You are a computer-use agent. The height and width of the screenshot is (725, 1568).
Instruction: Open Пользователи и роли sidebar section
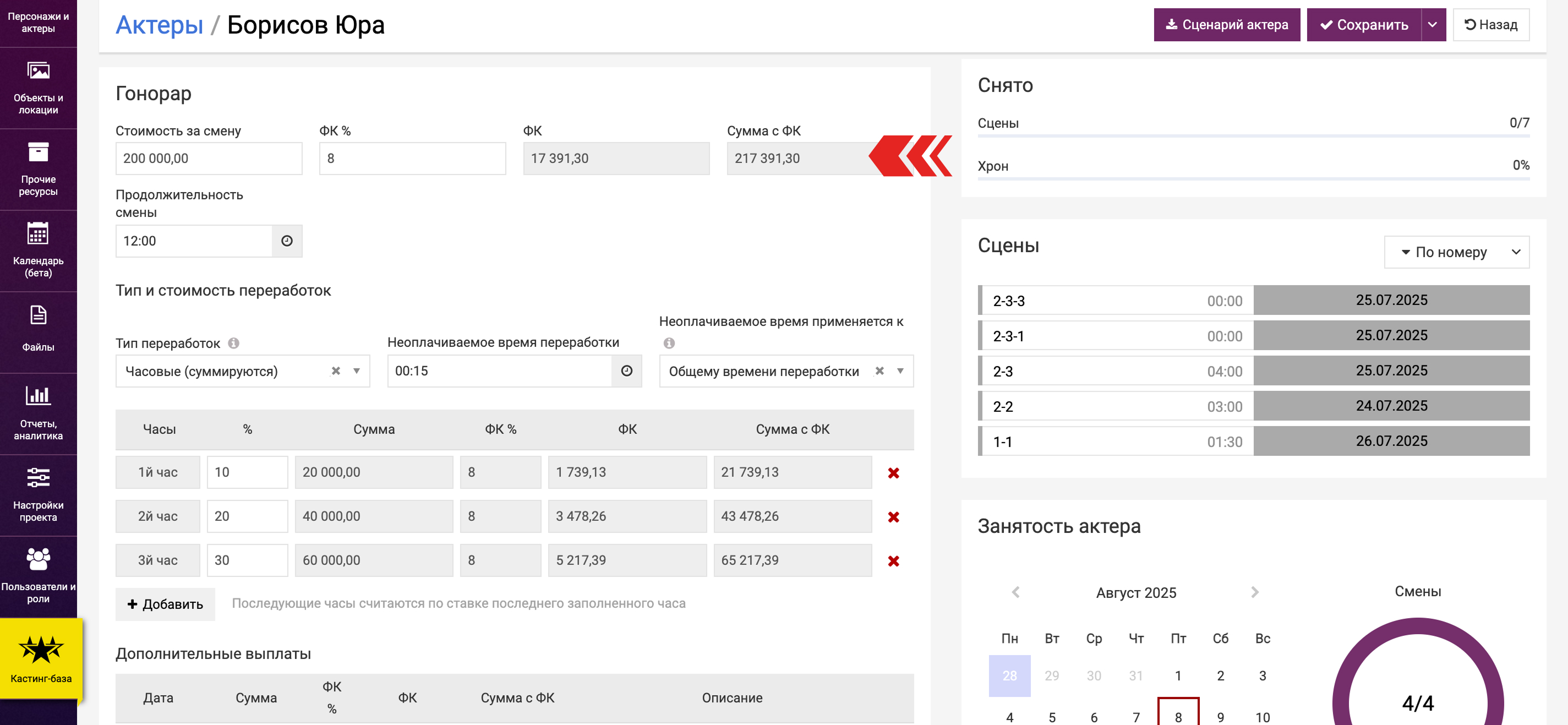(39, 577)
